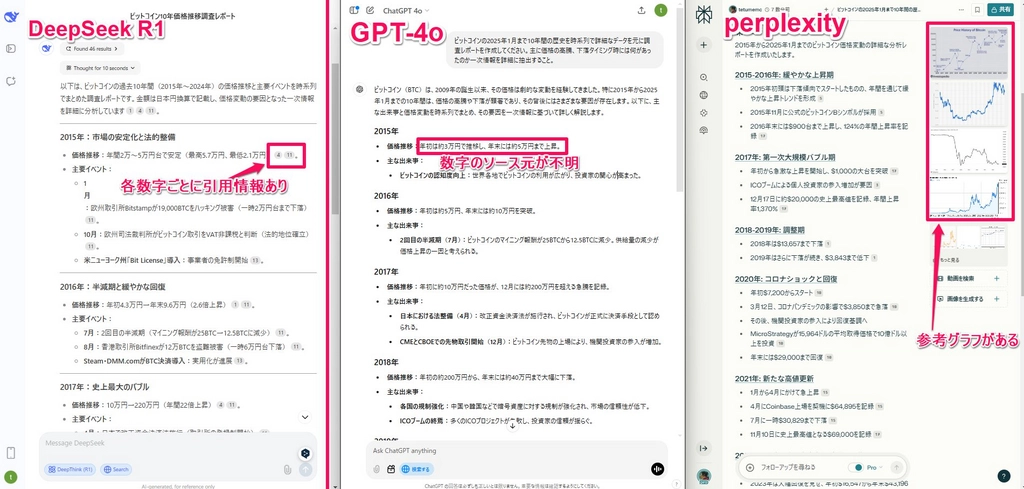Click ChatGPT heading 2018年

coord(385,362)
